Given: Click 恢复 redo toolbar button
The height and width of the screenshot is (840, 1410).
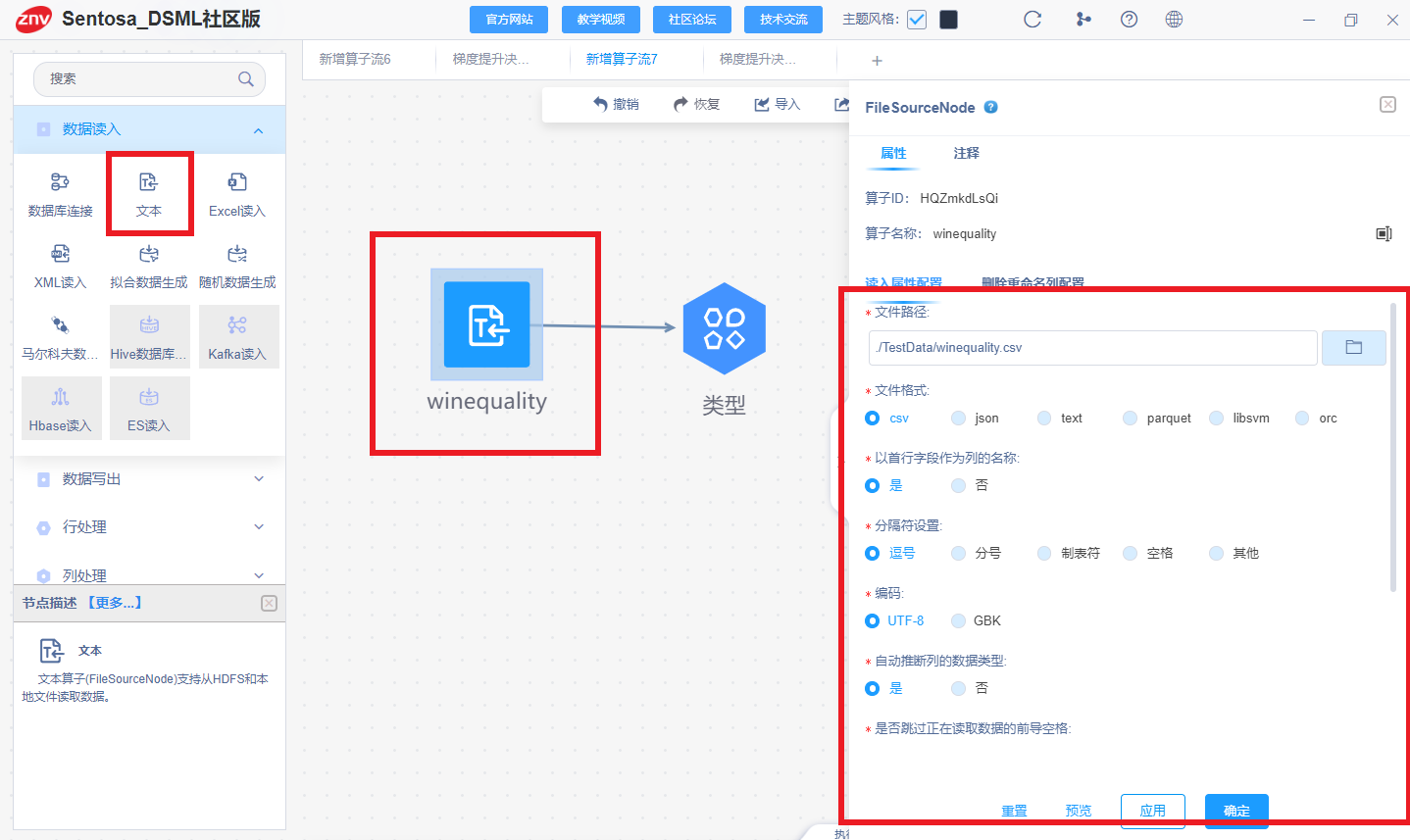Looking at the screenshot, I should [696, 104].
